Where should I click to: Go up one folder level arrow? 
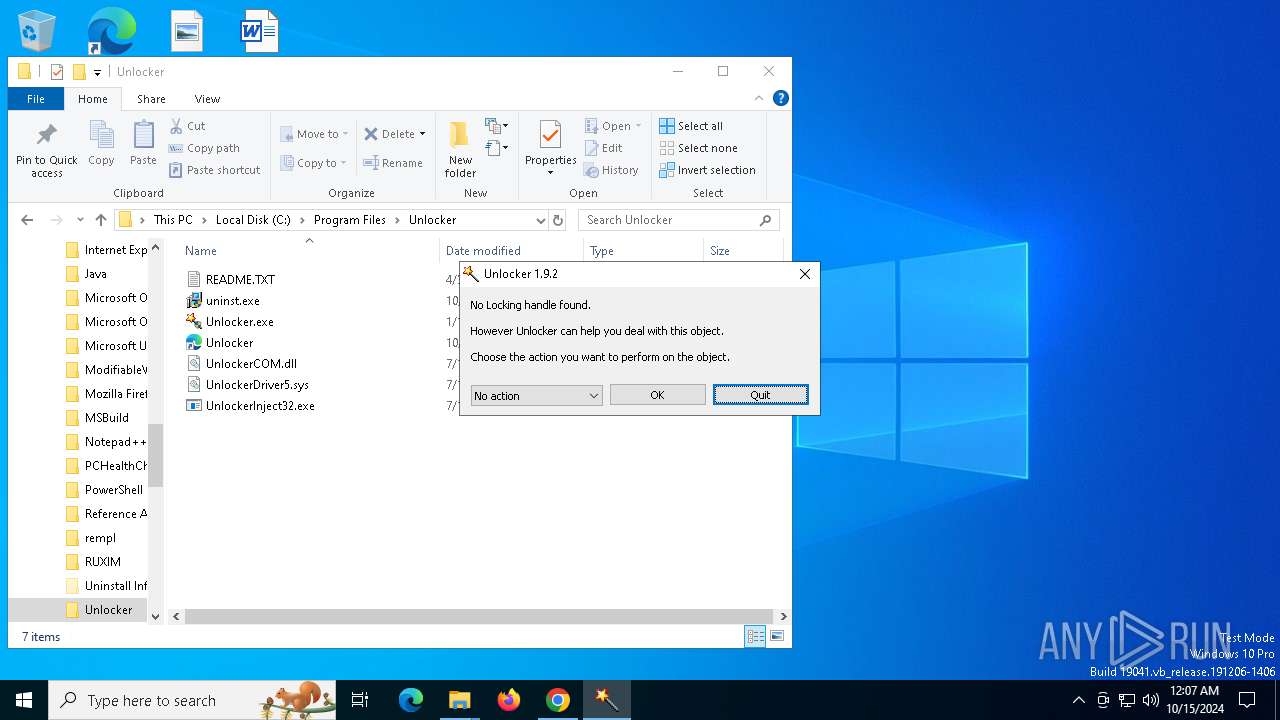(101, 220)
